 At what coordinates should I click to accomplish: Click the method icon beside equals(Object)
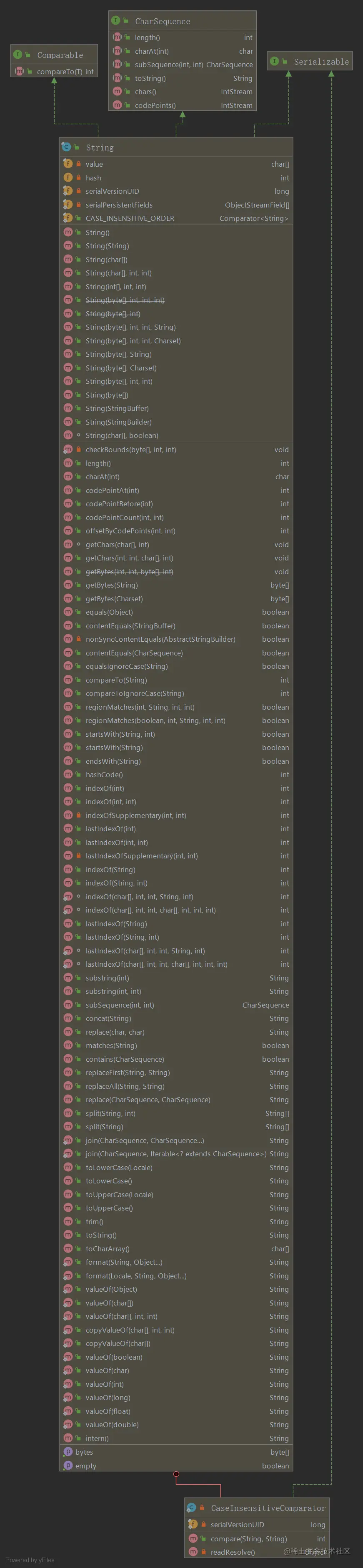coord(68,612)
